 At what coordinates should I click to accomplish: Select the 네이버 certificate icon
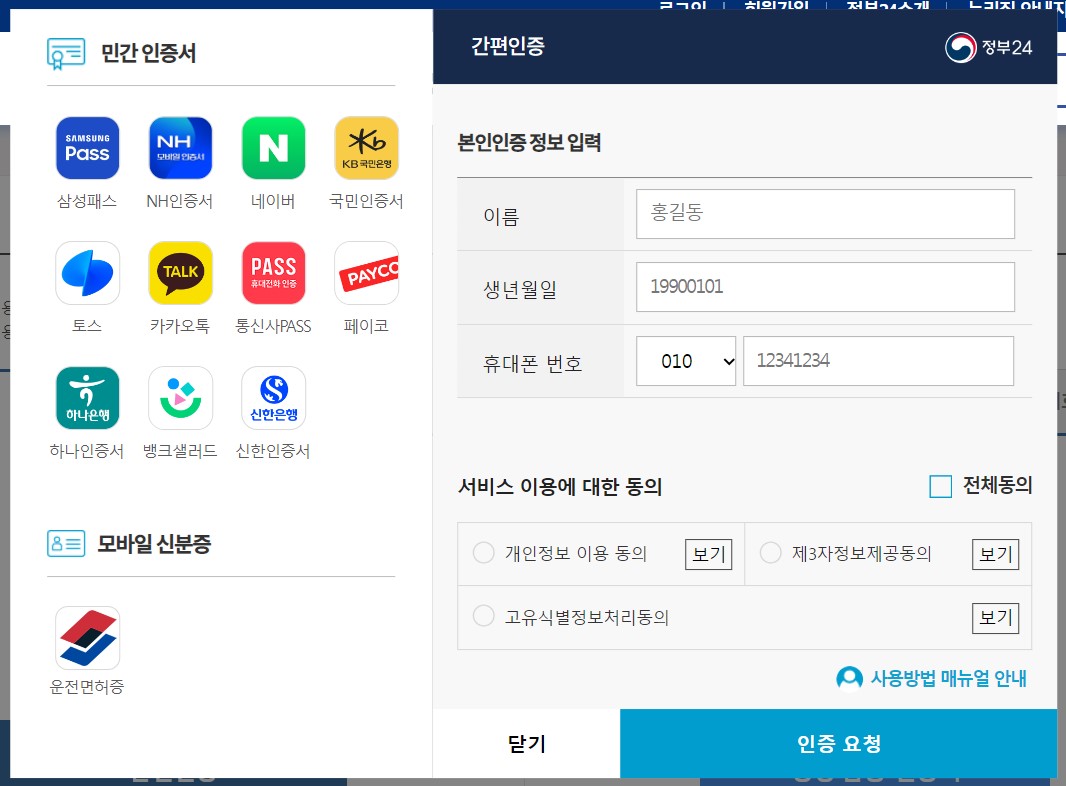[x=273, y=147]
